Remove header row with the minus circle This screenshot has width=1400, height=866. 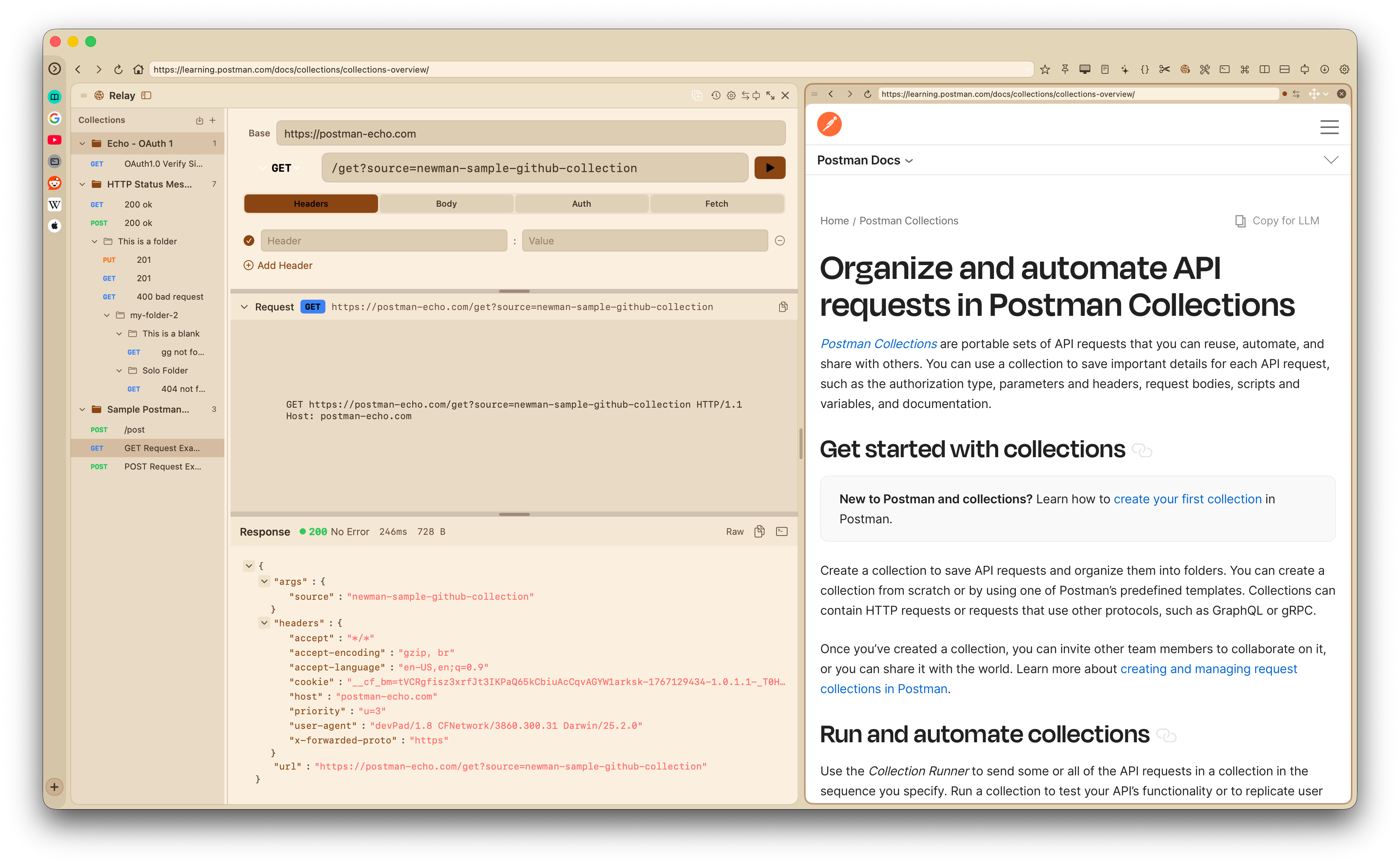[x=779, y=241]
